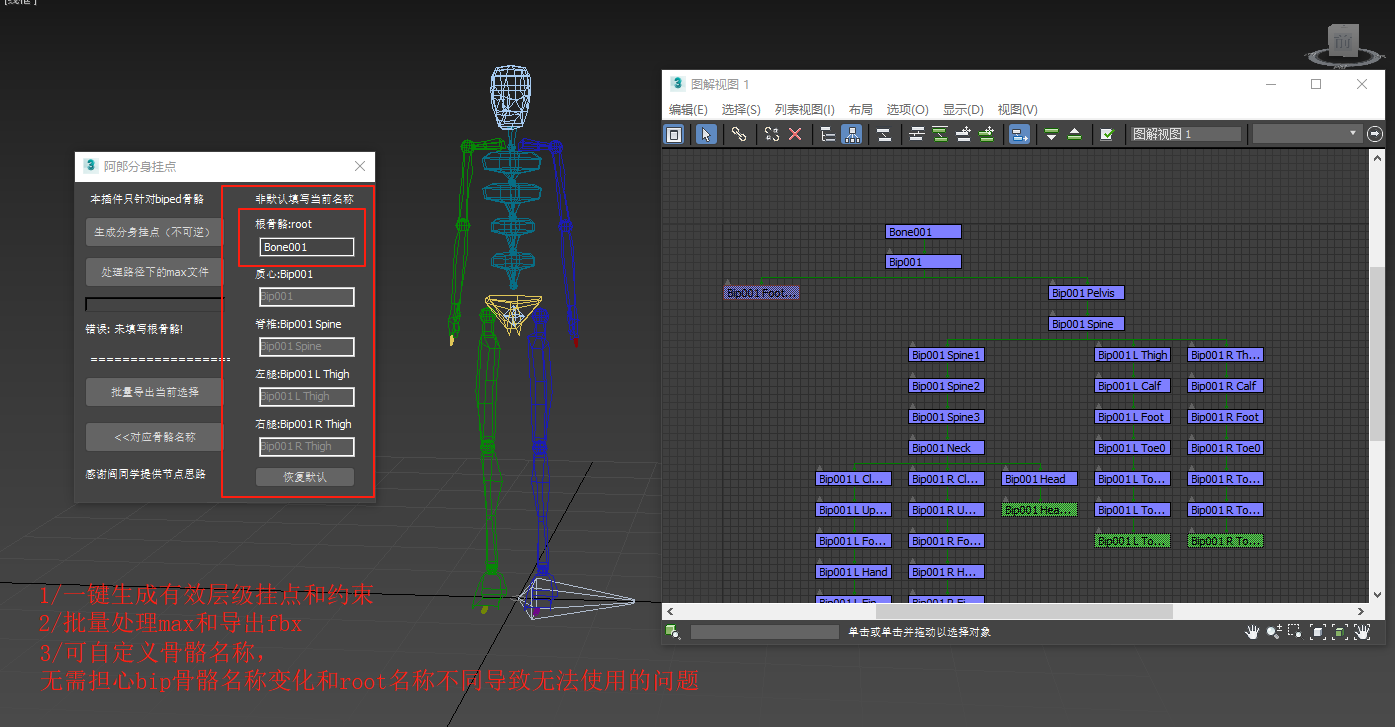Click 脊椎 field showing Bip001 Spine
Viewport: 1395px width, 727px height.
(x=306, y=347)
